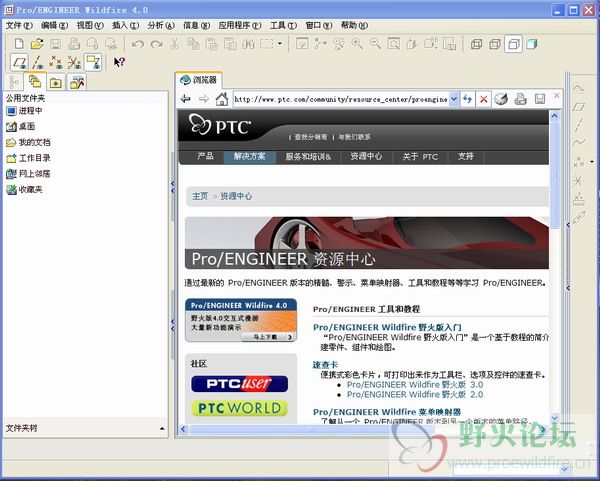Click the red X Stop loading icon

click(484, 99)
